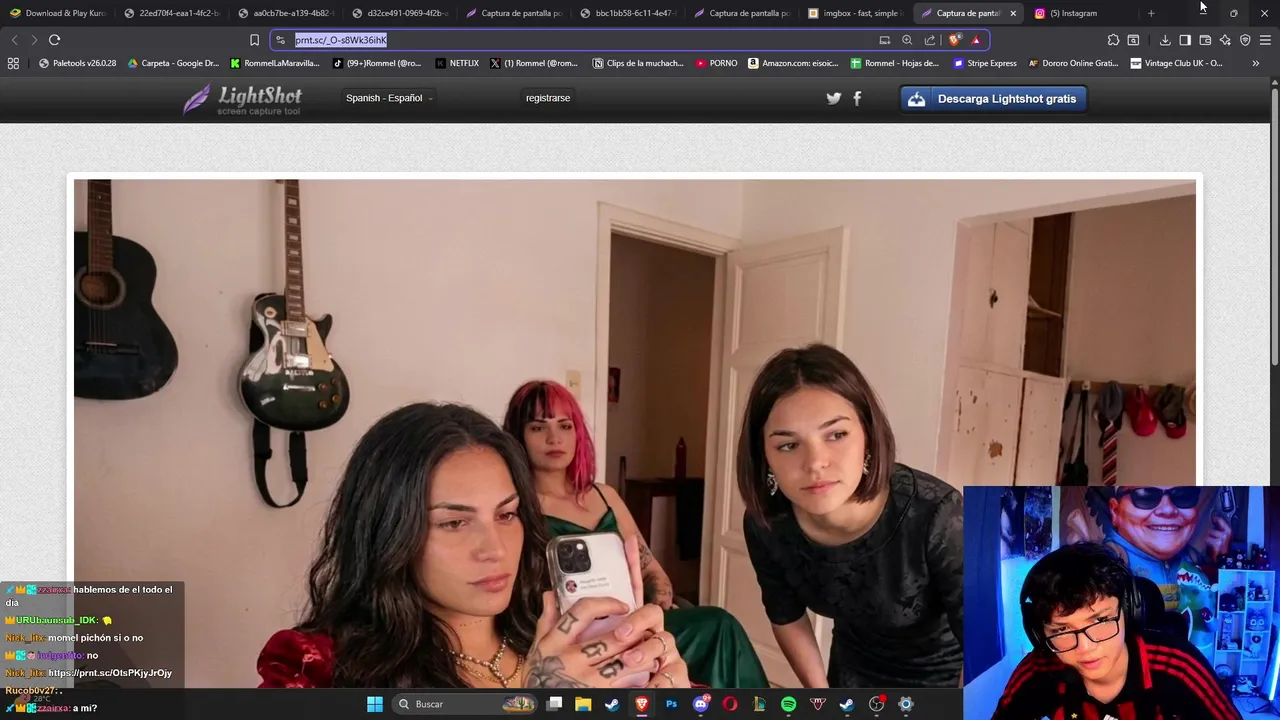1280x720 pixels.
Task: Open the browser downloads icon
Action: (1165, 40)
